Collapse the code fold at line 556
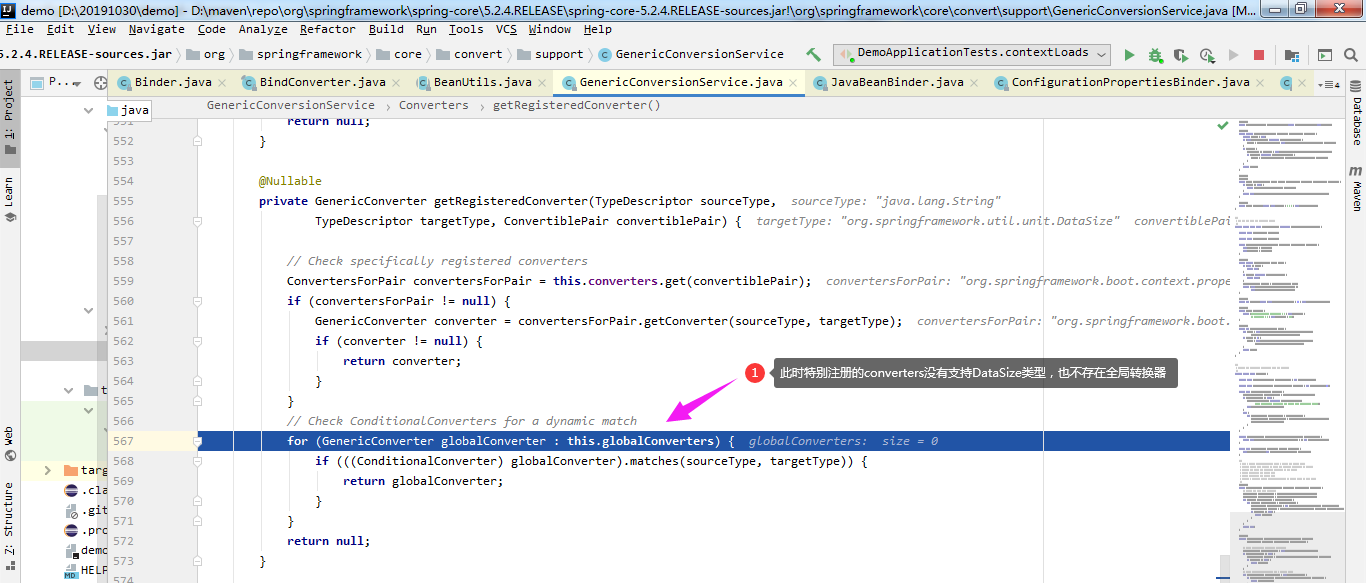This screenshot has width=1366, height=583. [x=198, y=221]
